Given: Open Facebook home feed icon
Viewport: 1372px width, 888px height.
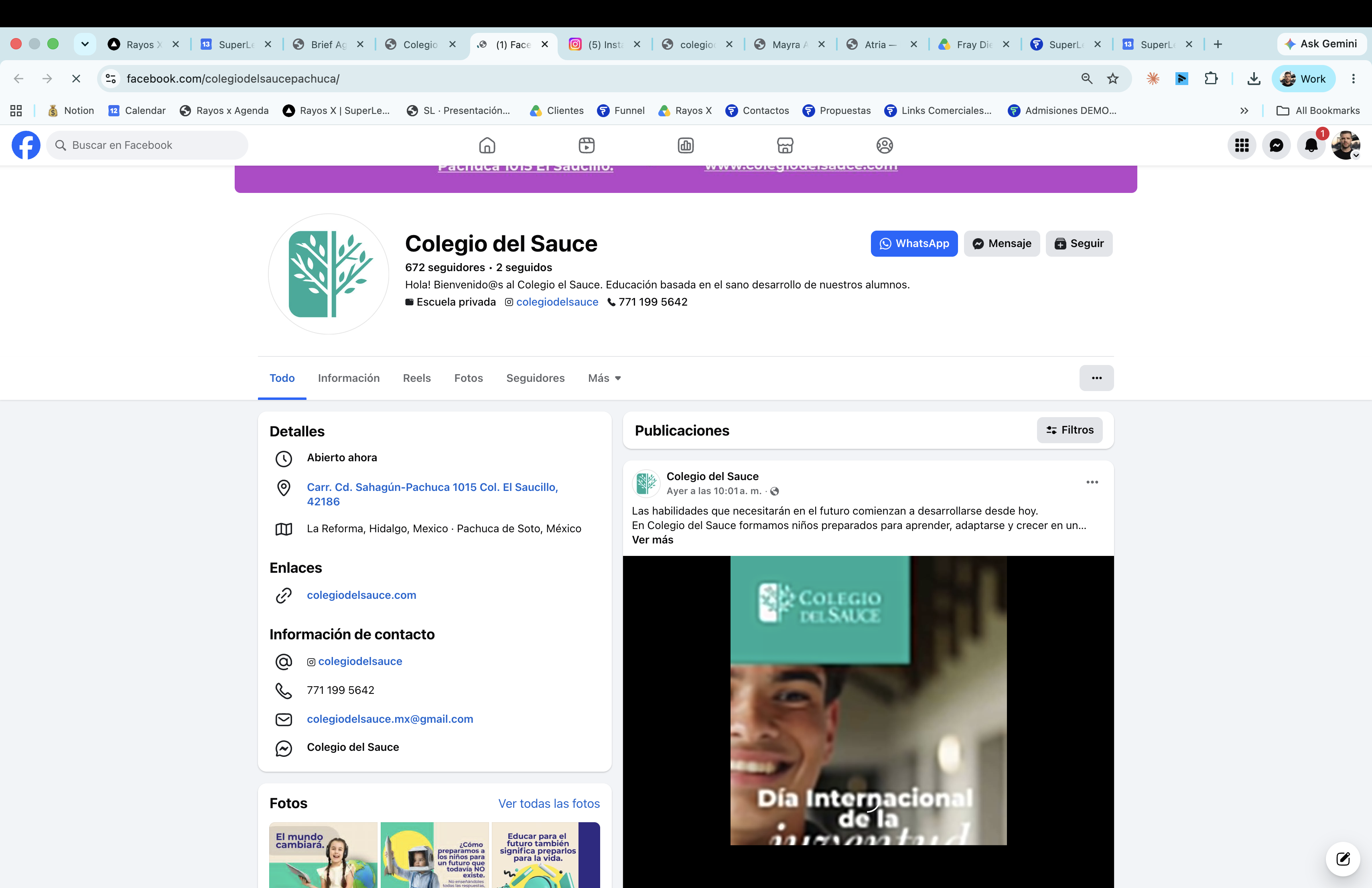Looking at the screenshot, I should click(x=487, y=145).
